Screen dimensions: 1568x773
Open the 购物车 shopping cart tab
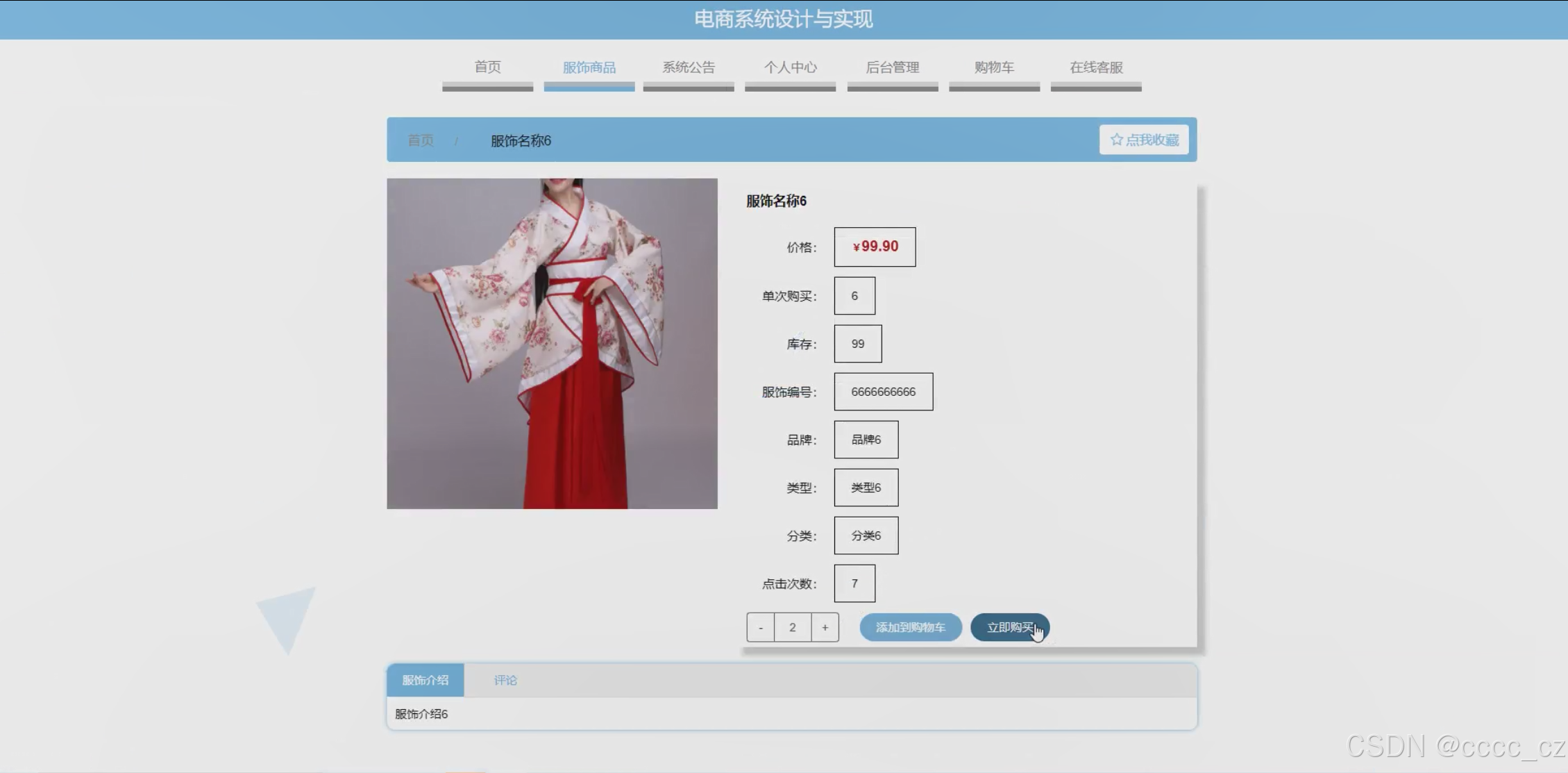click(994, 67)
